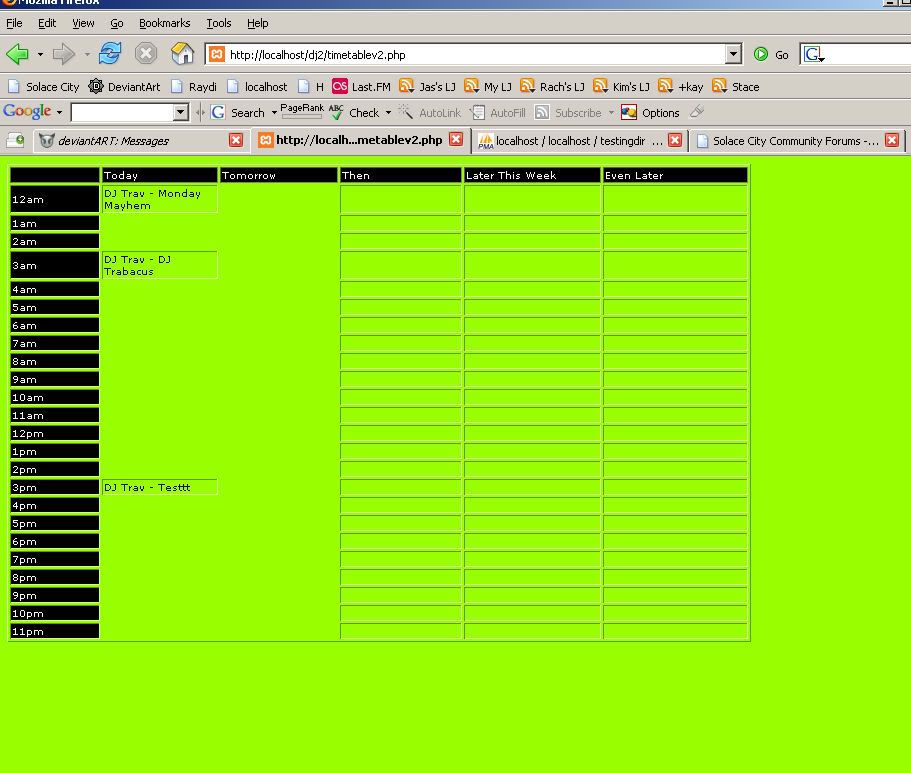Click the Stop loading button
911x773 pixels.
coord(146,54)
